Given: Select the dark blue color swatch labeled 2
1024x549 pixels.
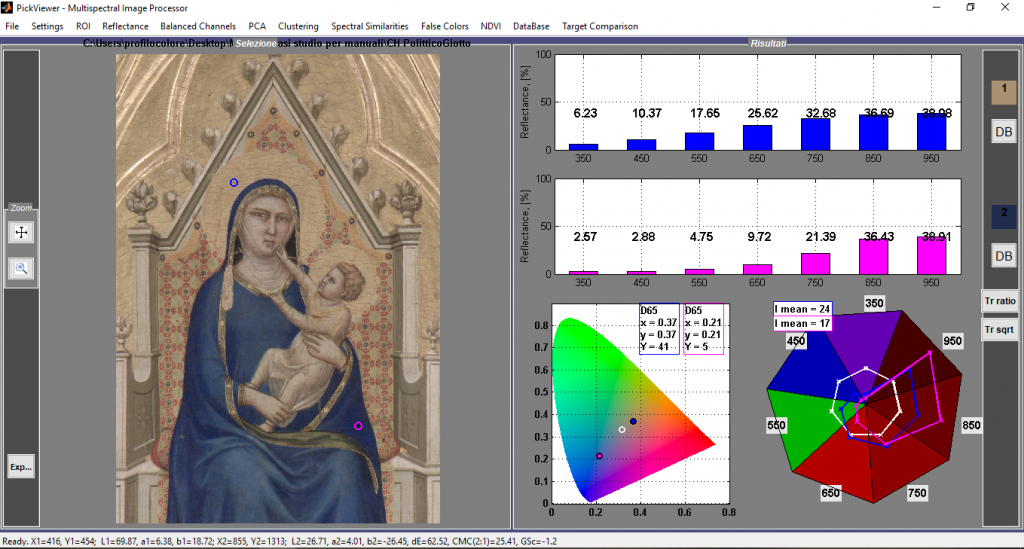Looking at the screenshot, I should (x=1004, y=217).
